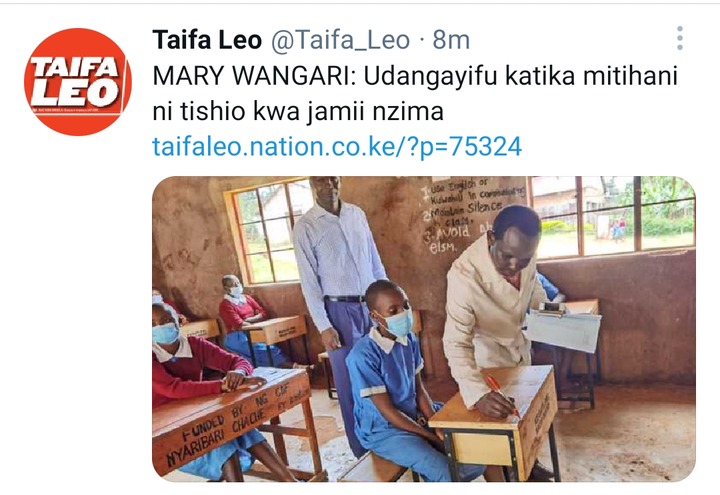Open the @Taifa_Leo handle link

pyautogui.click(x=340, y=40)
